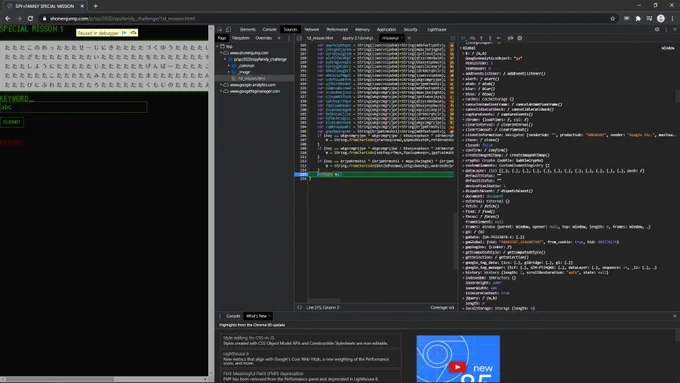The width and height of the screenshot is (680, 383).
Task: Click the Coverage status in editor footer
Action: click(442, 308)
